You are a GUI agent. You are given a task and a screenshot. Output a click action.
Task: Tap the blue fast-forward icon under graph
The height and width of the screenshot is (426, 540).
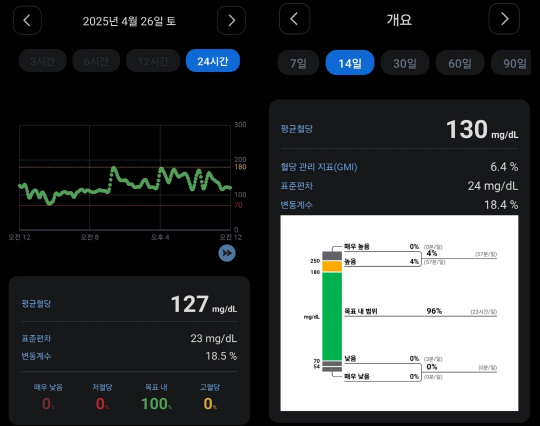[x=227, y=253]
